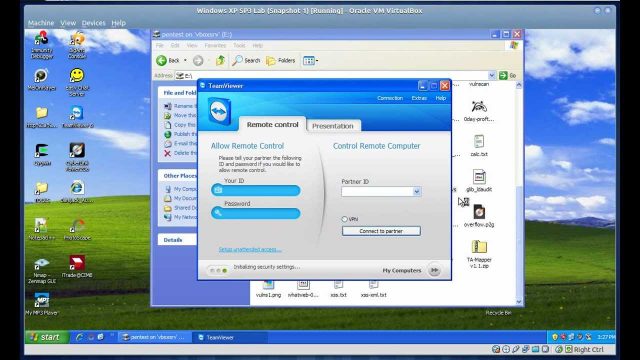Click the TeamViewer logo in the window

(x=220, y=111)
